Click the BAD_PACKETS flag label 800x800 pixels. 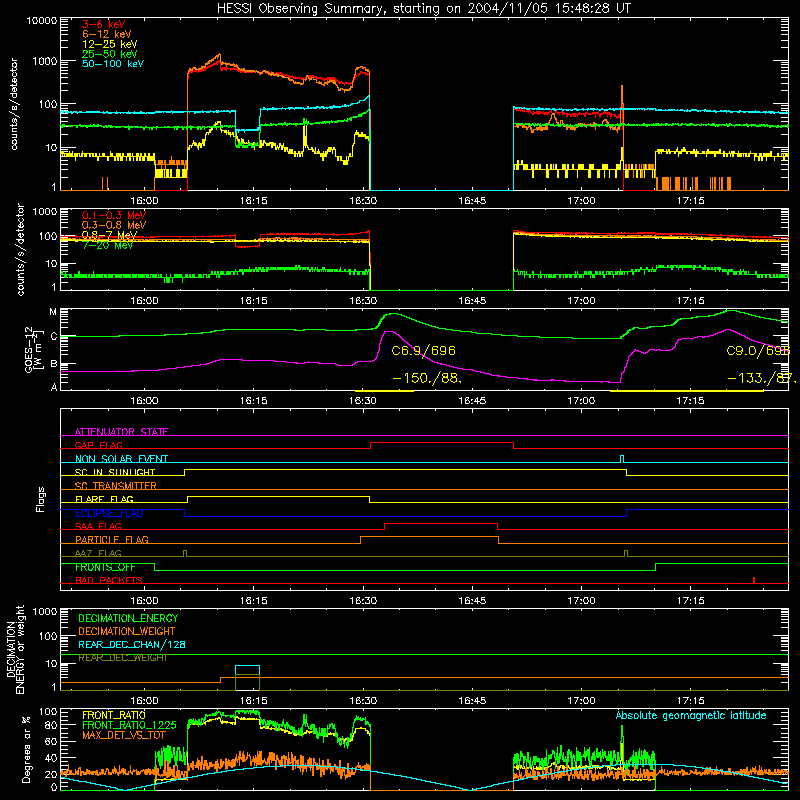click(x=109, y=580)
